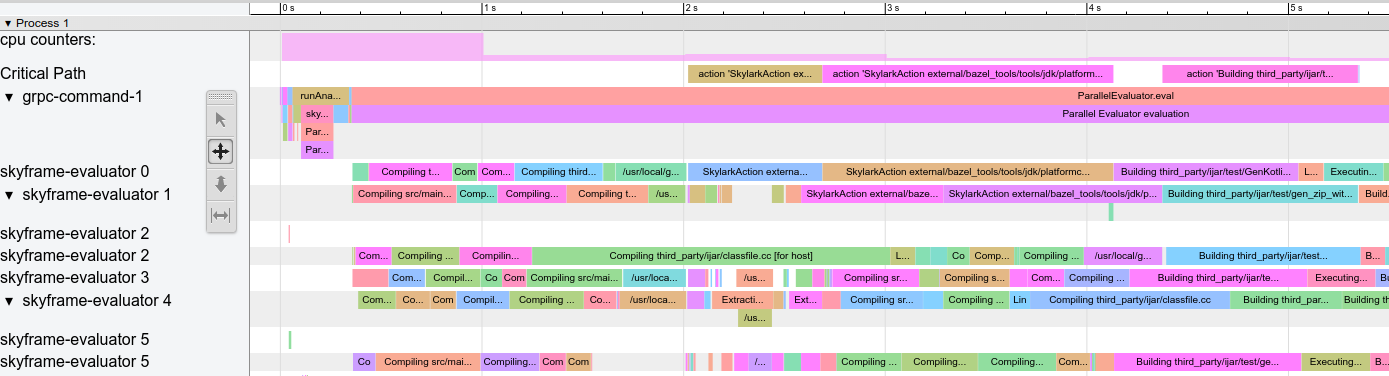Screen dimensions: 1389x376
Task: Select the arrow selection mode tool
Action: [221, 120]
